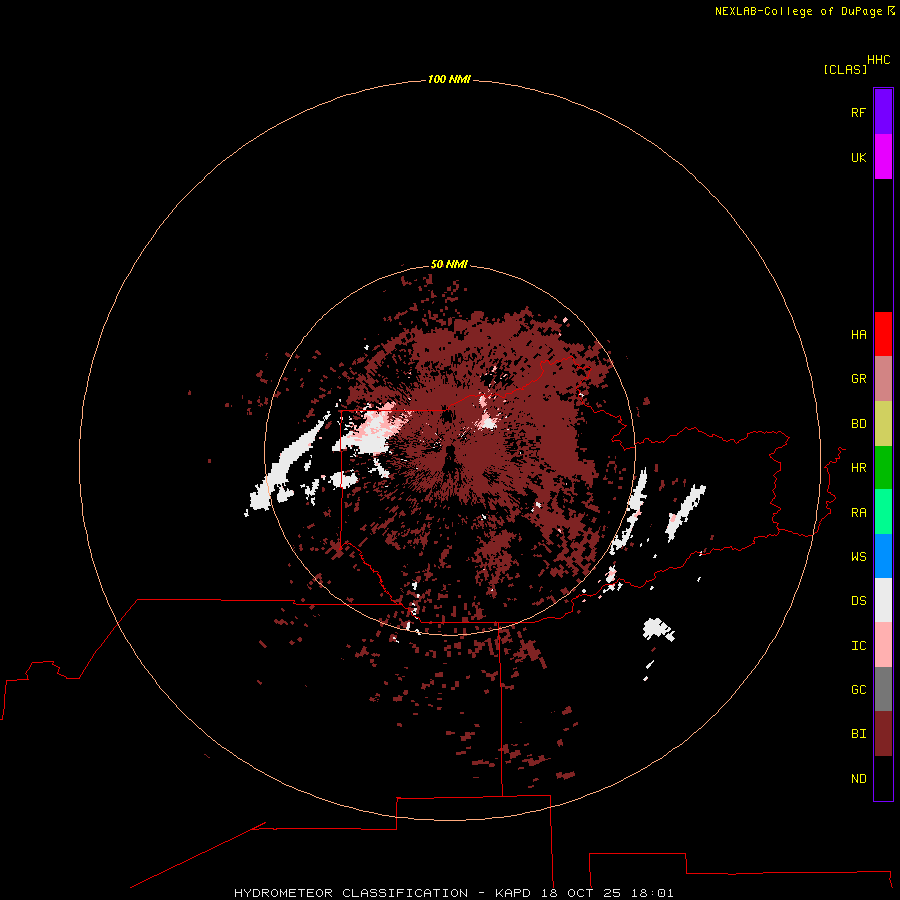Click the BI legend label
Screen dimensions: 900x900
coord(858,733)
